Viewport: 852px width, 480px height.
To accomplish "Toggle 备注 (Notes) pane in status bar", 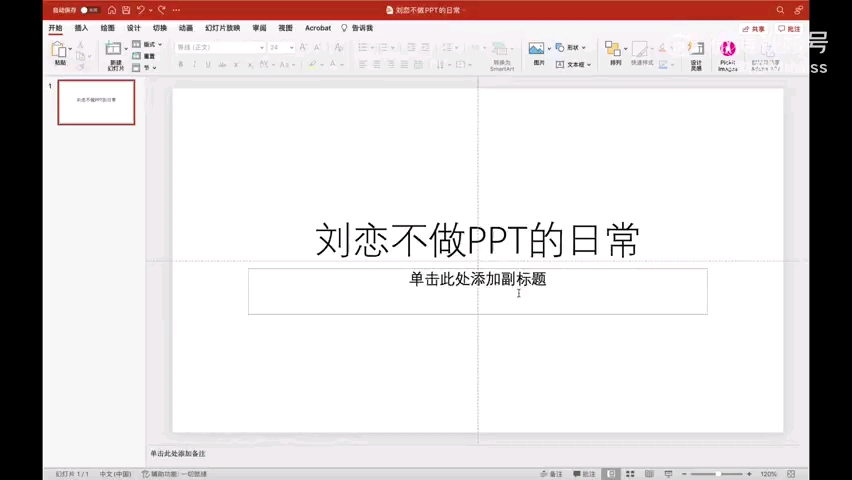I will [551, 474].
